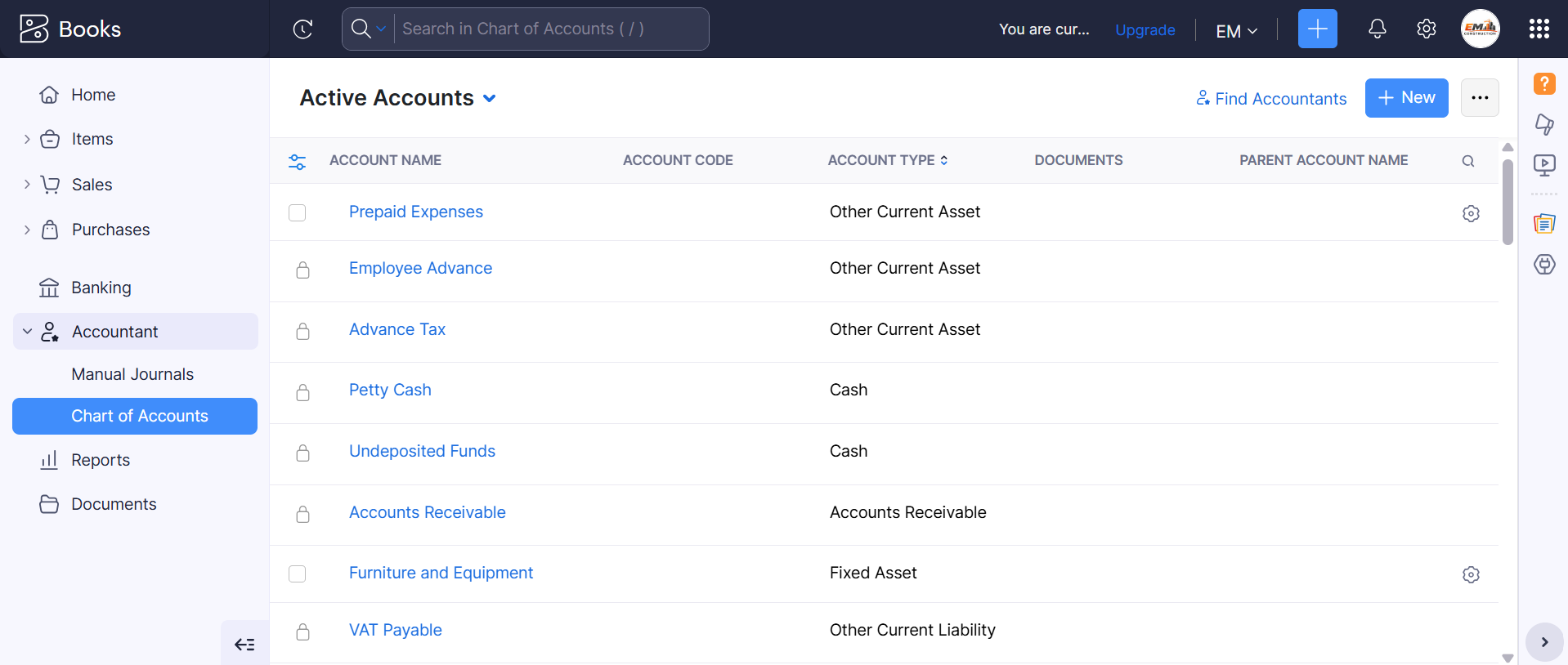This screenshot has height=665, width=1568.
Task: Click the scrollbar down arrow
Action: tap(1508, 658)
